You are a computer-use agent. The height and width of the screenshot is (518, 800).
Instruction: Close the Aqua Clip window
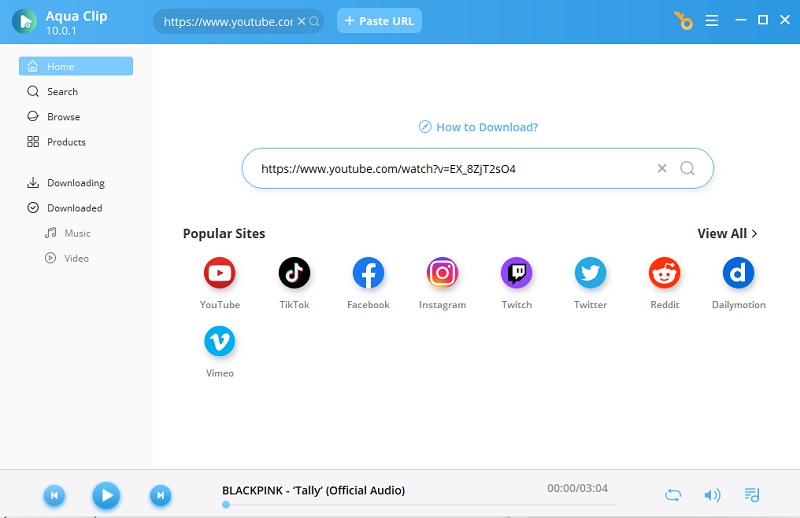point(785,20)
